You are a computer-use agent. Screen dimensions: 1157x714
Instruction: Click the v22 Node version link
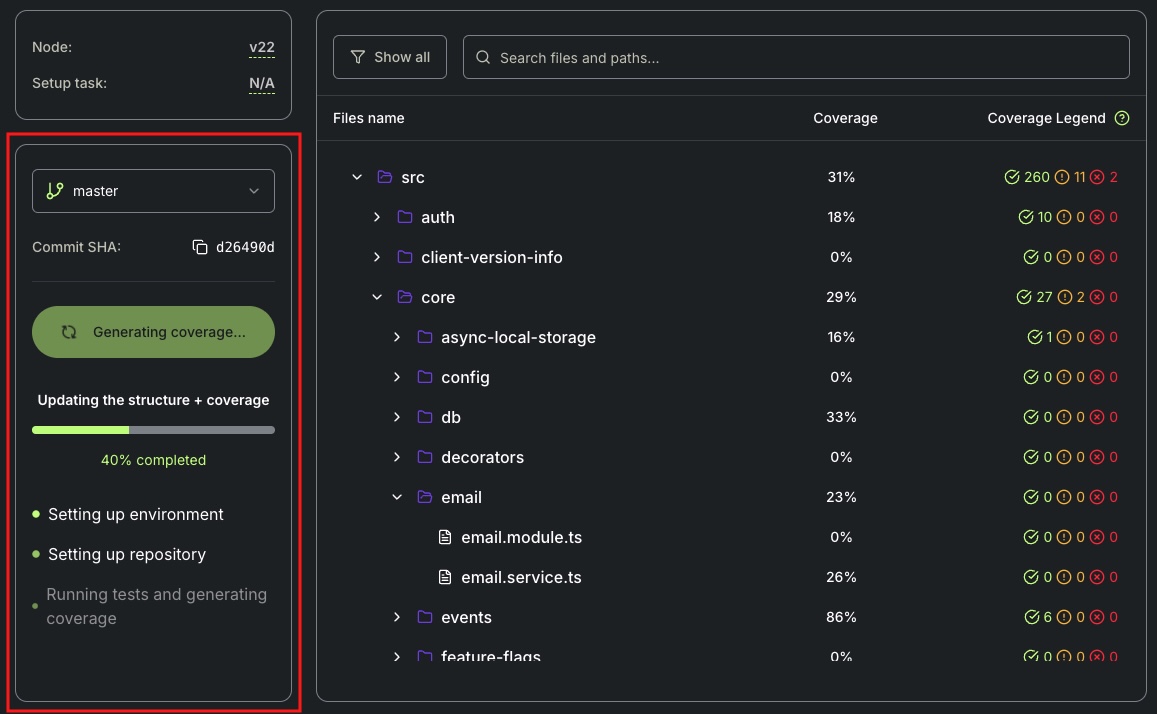(x=262, y=47)
